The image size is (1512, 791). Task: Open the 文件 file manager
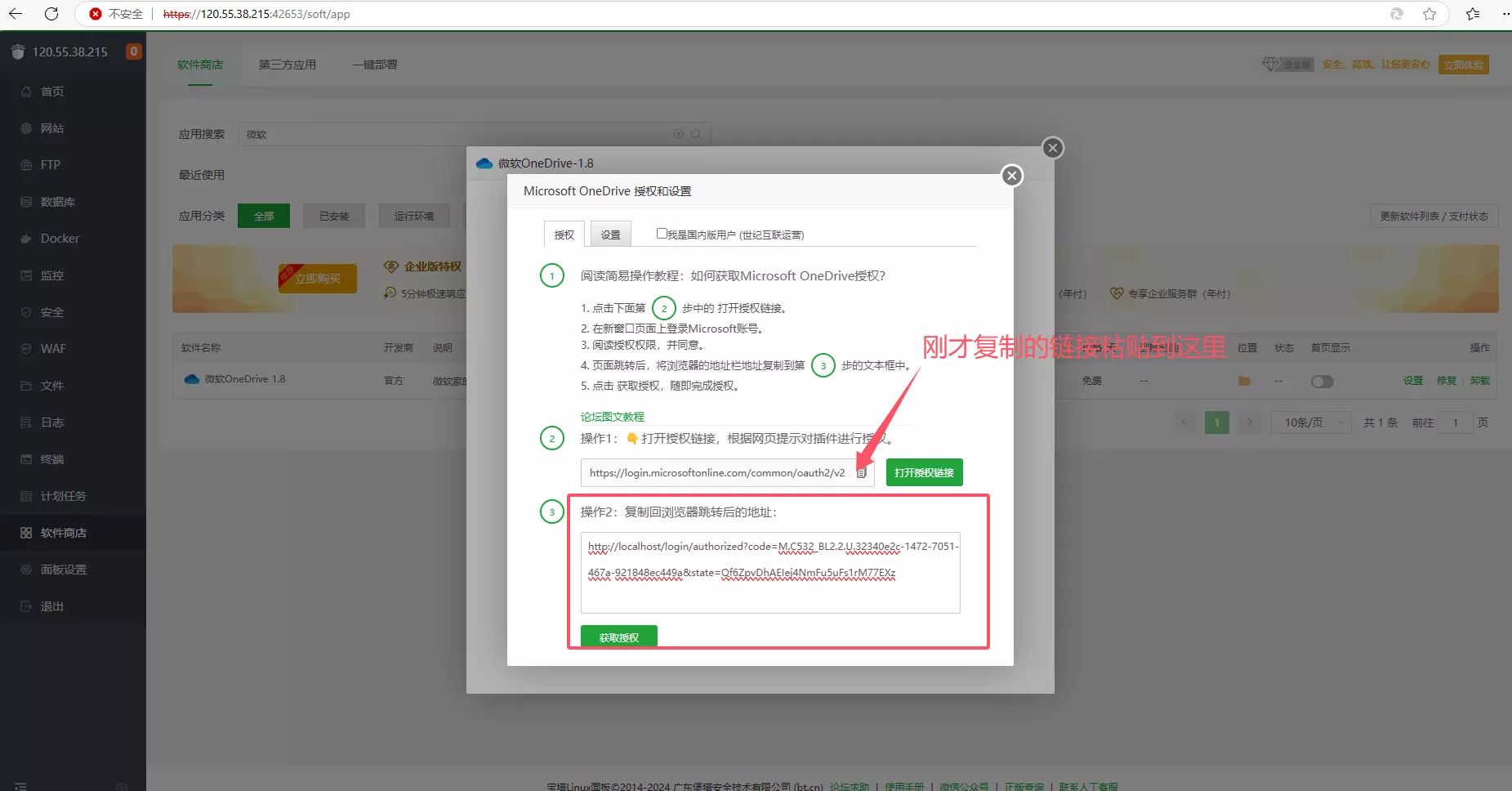click(x=51, y=386)
